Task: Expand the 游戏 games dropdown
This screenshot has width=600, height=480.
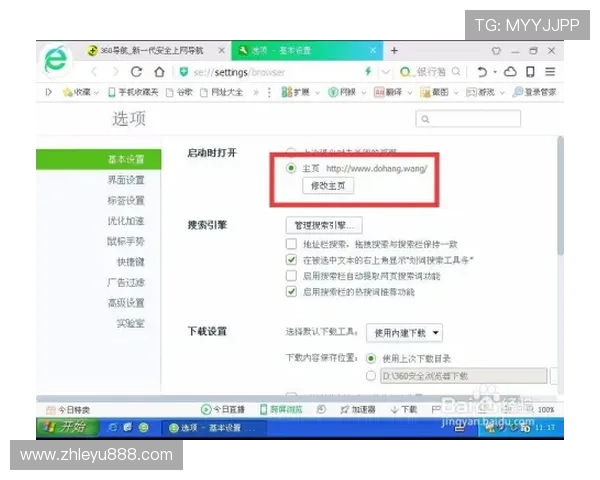Action: pos(502,93)
